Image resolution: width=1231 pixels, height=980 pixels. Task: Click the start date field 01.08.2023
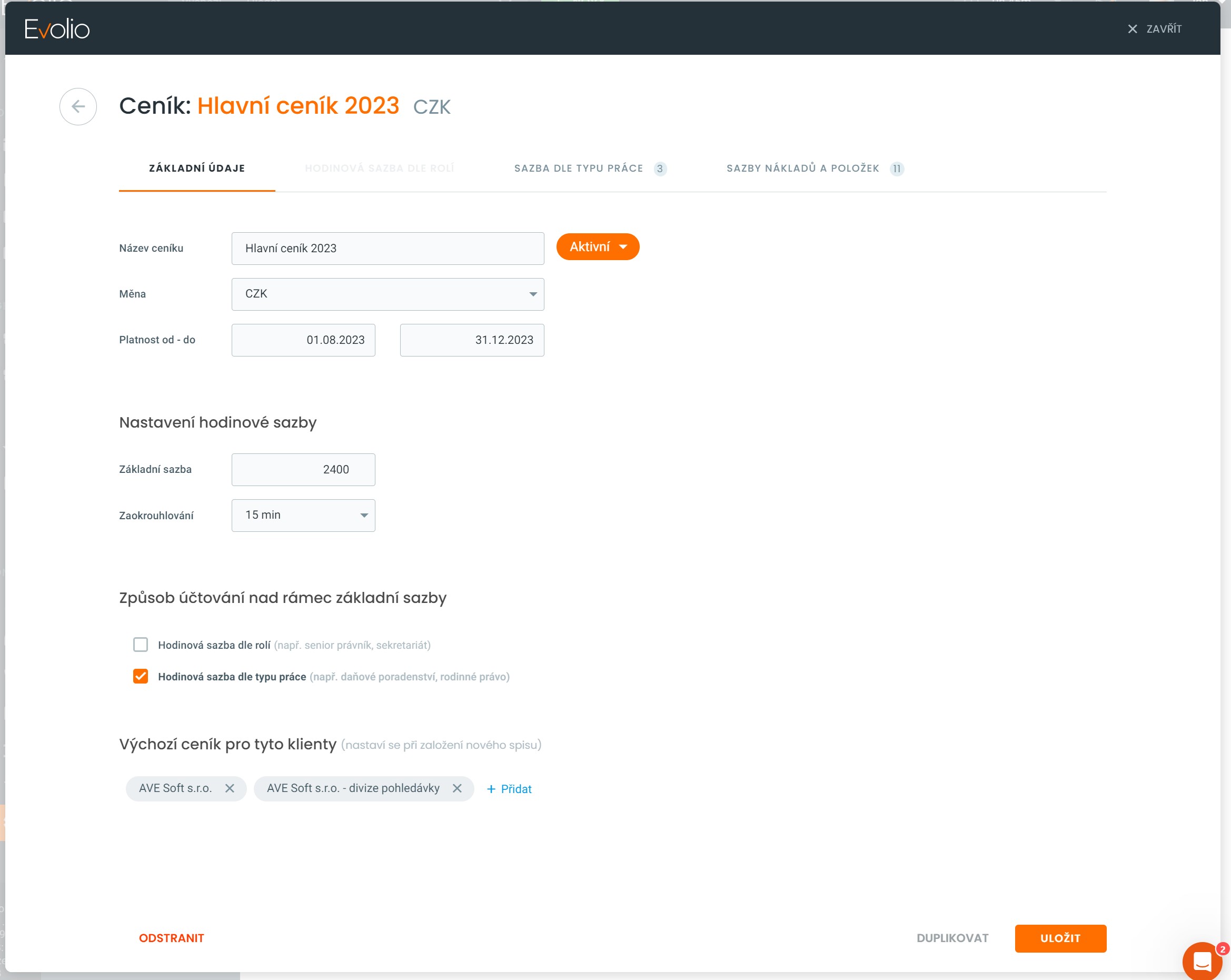point(303,340)
